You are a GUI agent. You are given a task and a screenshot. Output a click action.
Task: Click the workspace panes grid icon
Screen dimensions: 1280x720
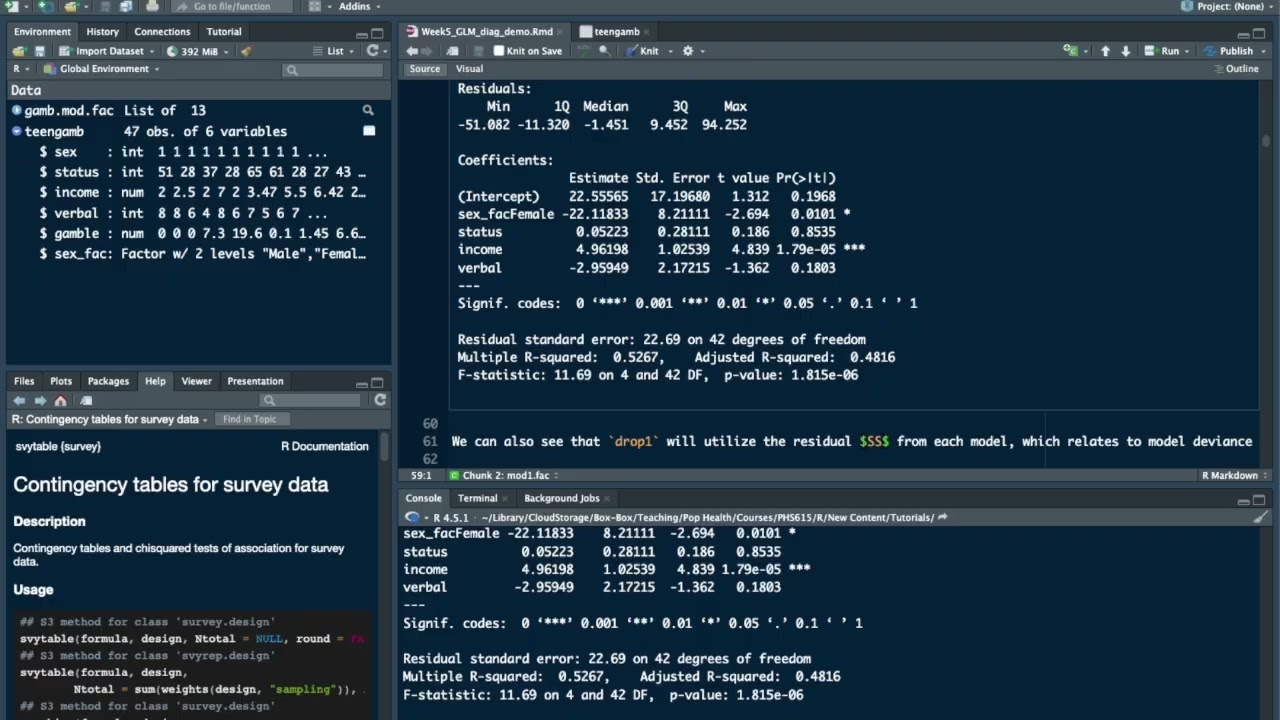314,6
